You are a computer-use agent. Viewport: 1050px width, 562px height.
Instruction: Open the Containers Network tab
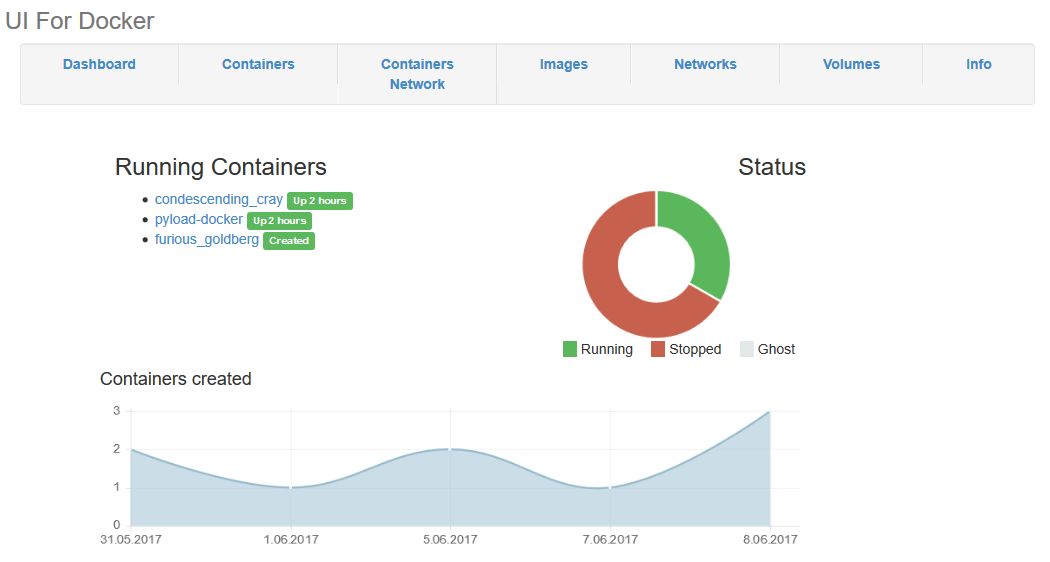coord(417,74)
